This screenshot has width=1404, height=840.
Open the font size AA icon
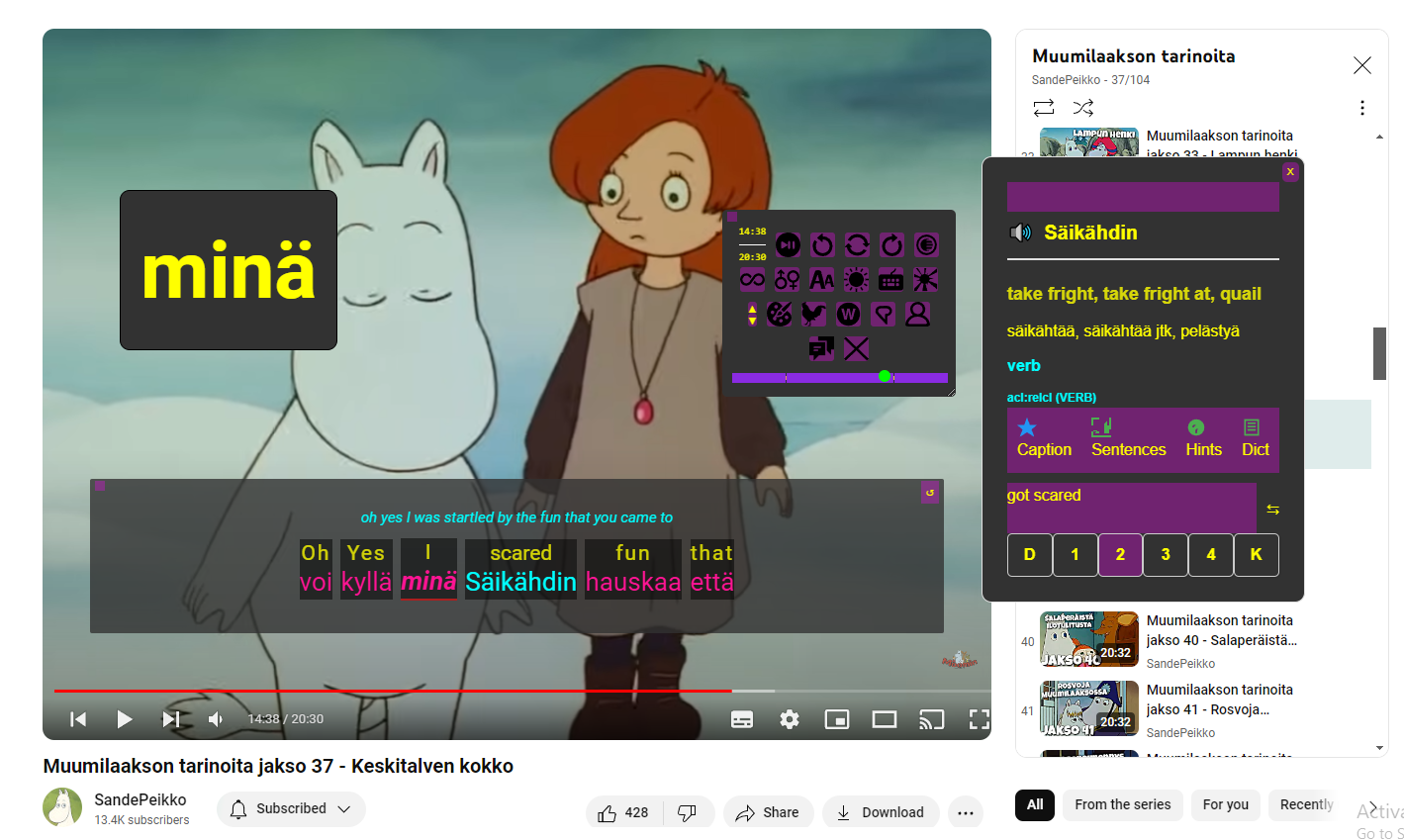822,280
